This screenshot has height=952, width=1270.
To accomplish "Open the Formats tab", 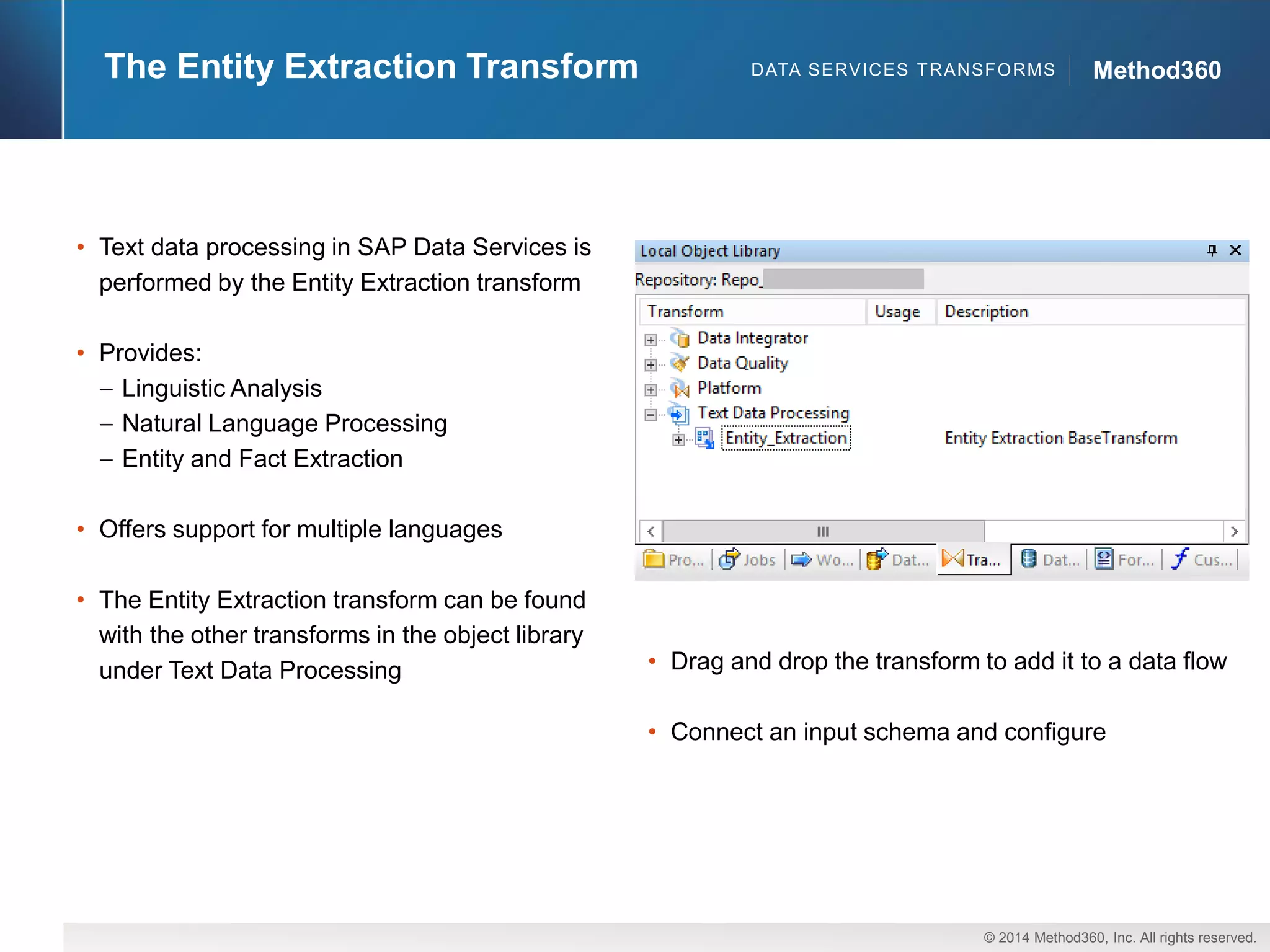I will [x=1124, y=560].
